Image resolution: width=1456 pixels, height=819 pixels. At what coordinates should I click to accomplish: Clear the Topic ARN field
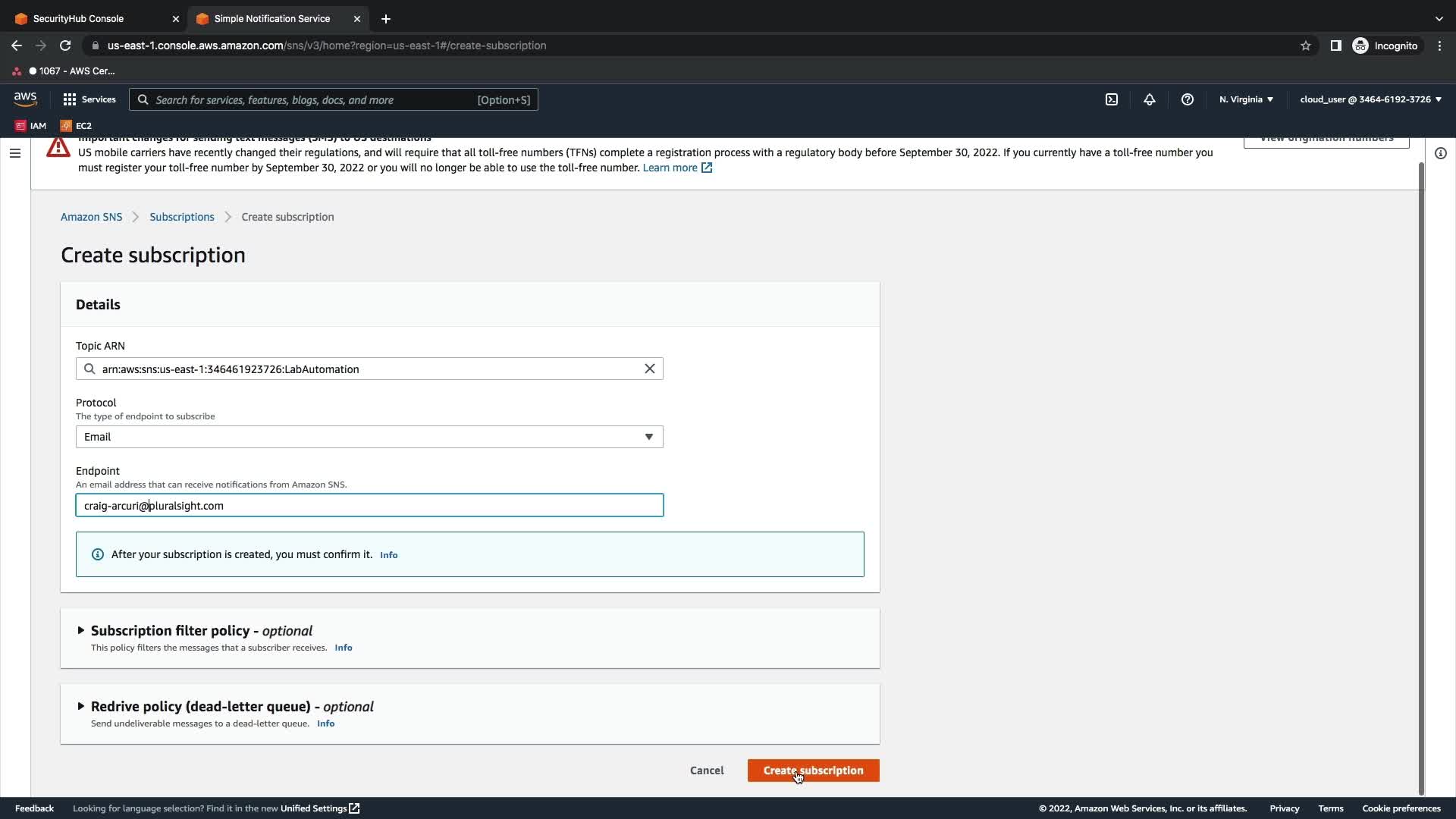pos(650,369)
